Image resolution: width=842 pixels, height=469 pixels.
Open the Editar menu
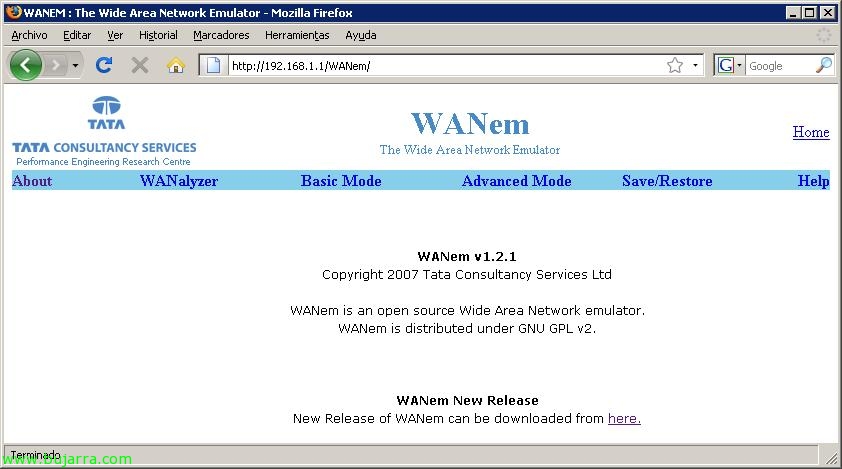coord(77,35)
